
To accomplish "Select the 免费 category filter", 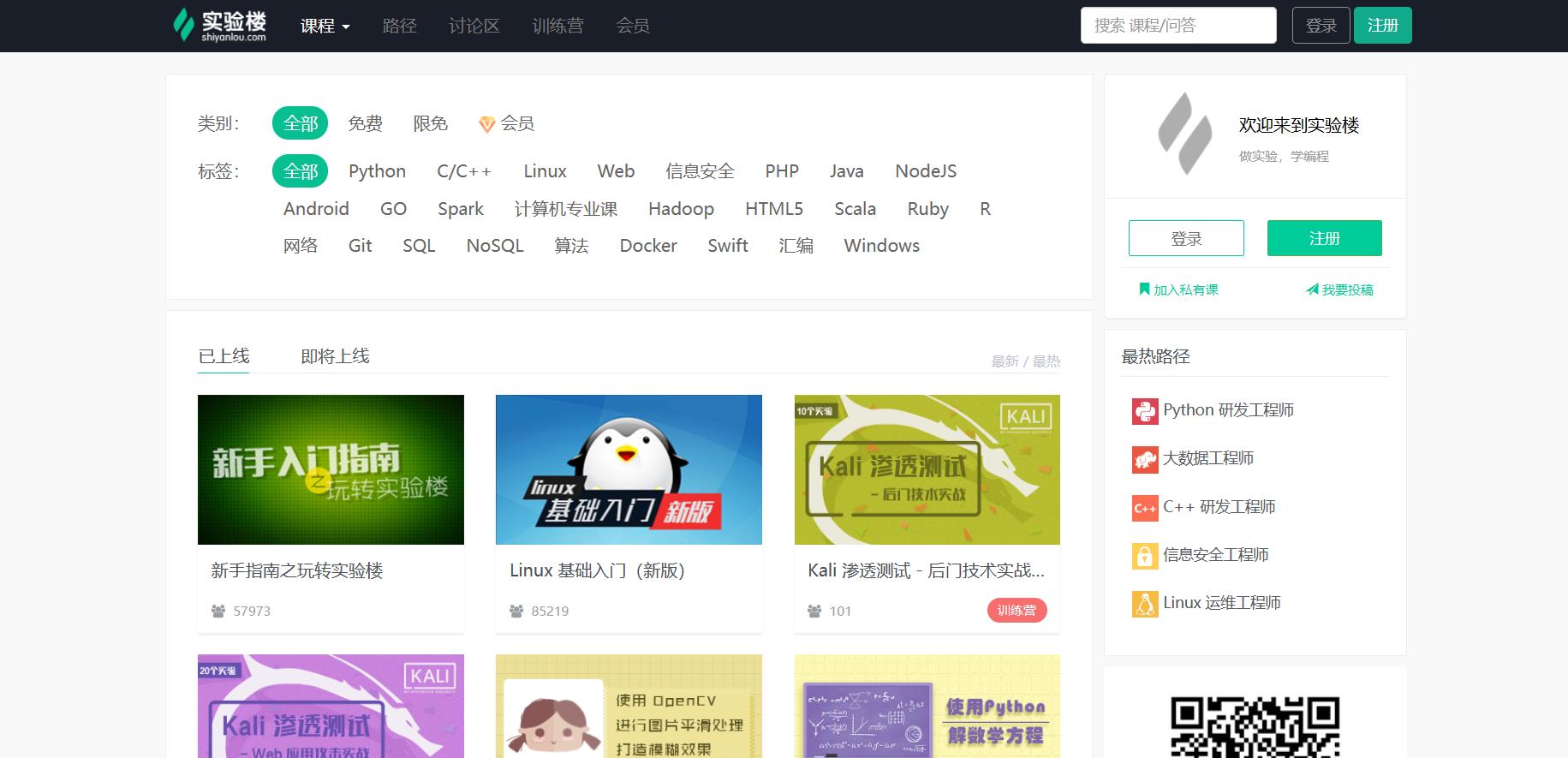I will [365, 123].
